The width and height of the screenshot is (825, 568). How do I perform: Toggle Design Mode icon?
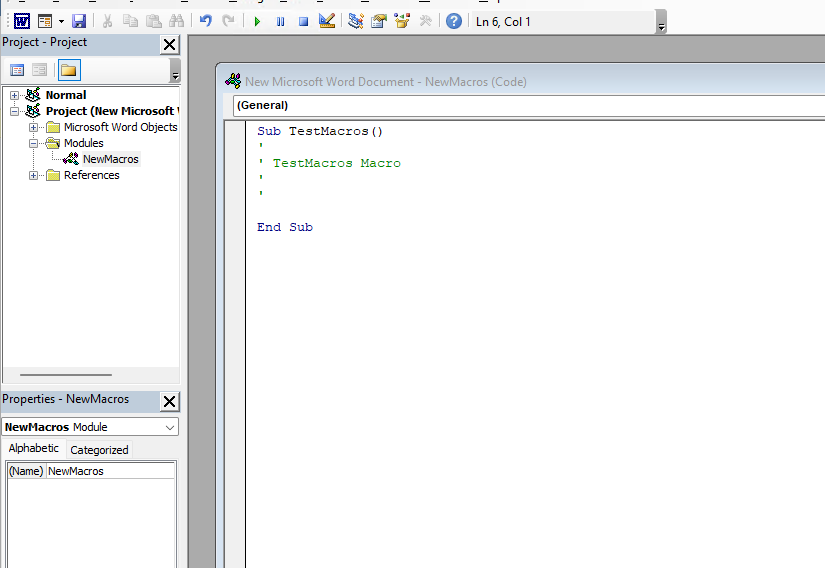tap(327, 21)
